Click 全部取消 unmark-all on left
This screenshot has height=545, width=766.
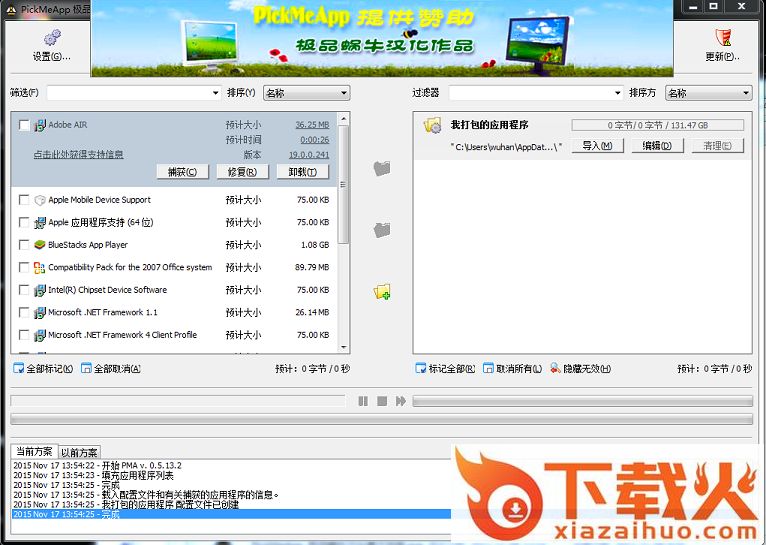(x=111, y=369)
